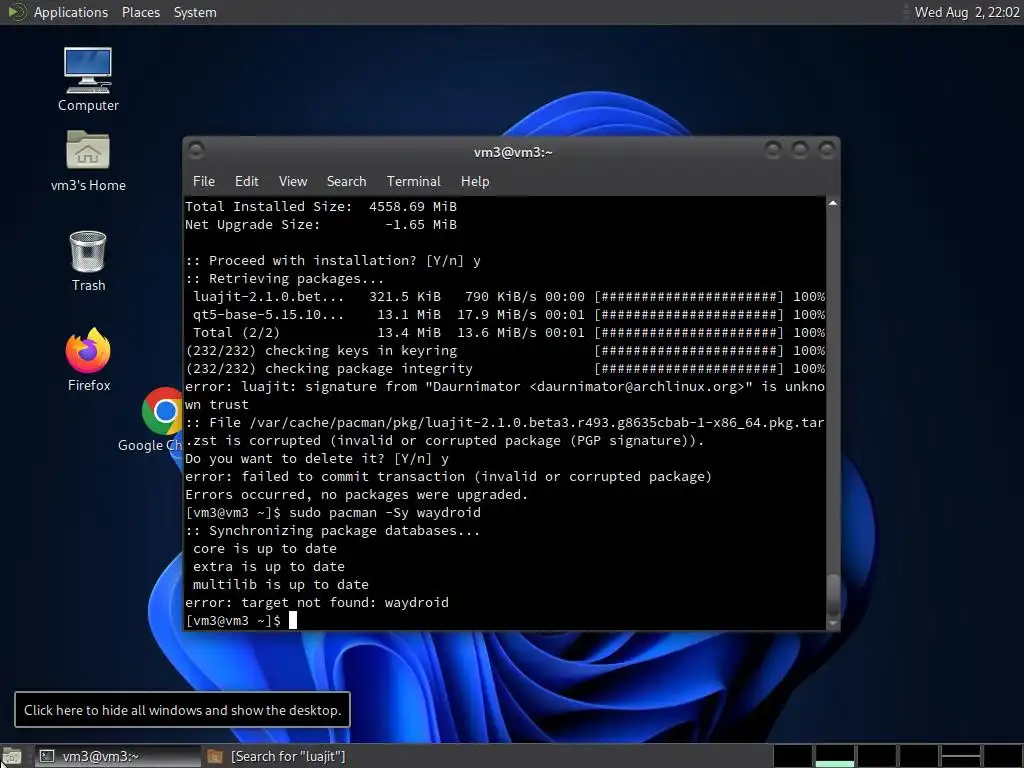Click the terminal scrollbar thumb
The height and width of the screenshot is (768, 1024).
click(x=833, y=594)
